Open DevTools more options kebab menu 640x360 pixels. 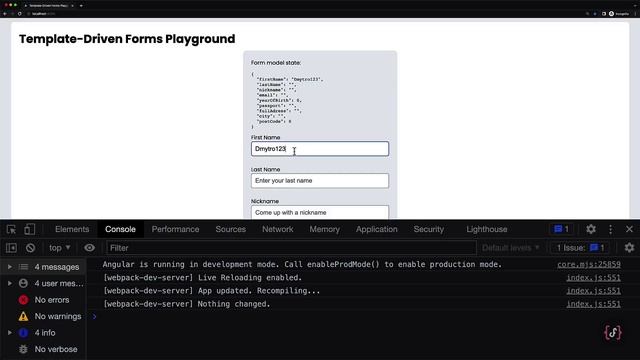pyautogui.click(x=610, y=229)
